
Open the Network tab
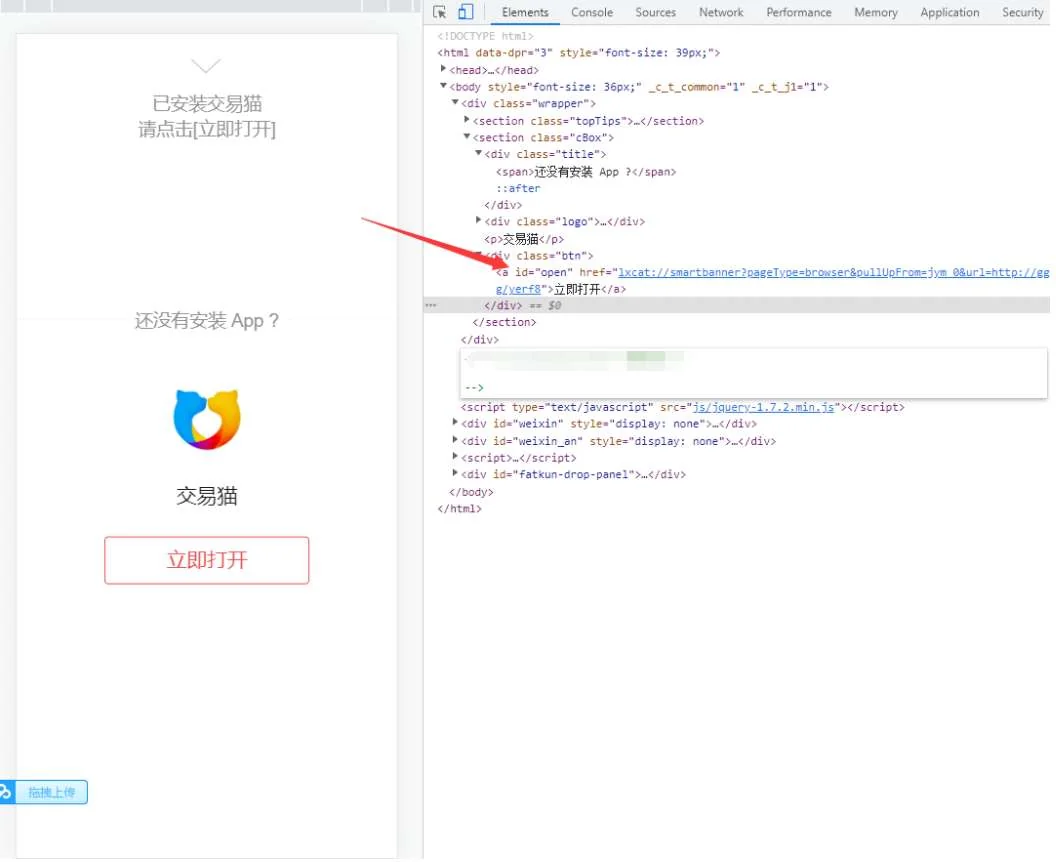coord(721,12)
